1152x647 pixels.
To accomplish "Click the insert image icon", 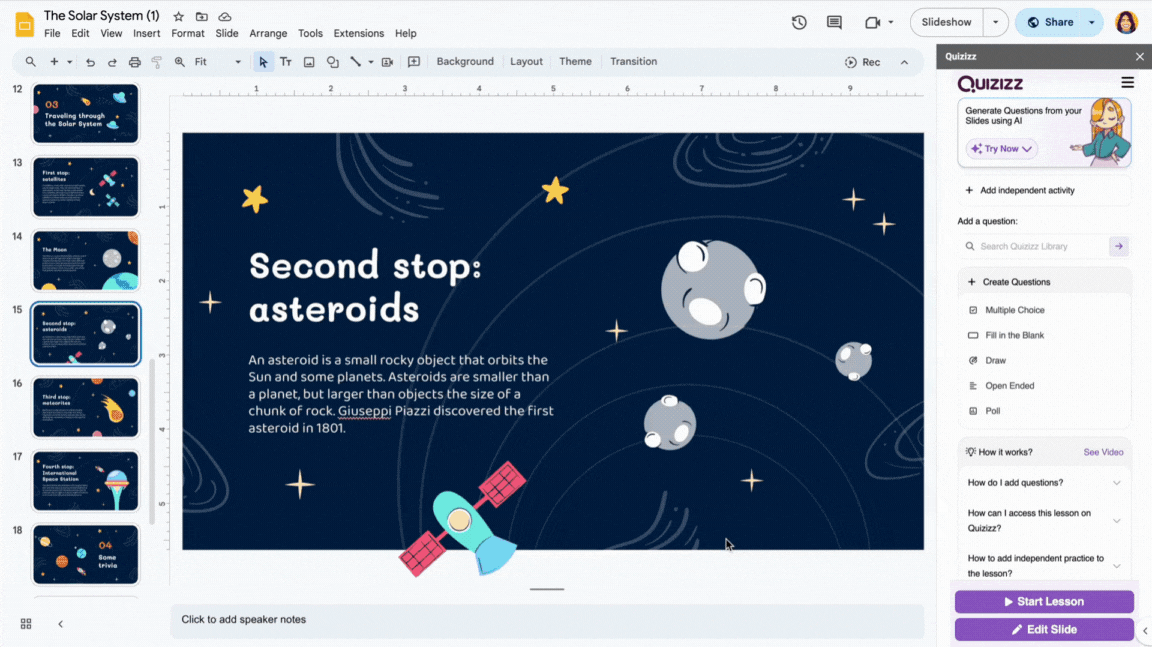I will click(309, 62).
